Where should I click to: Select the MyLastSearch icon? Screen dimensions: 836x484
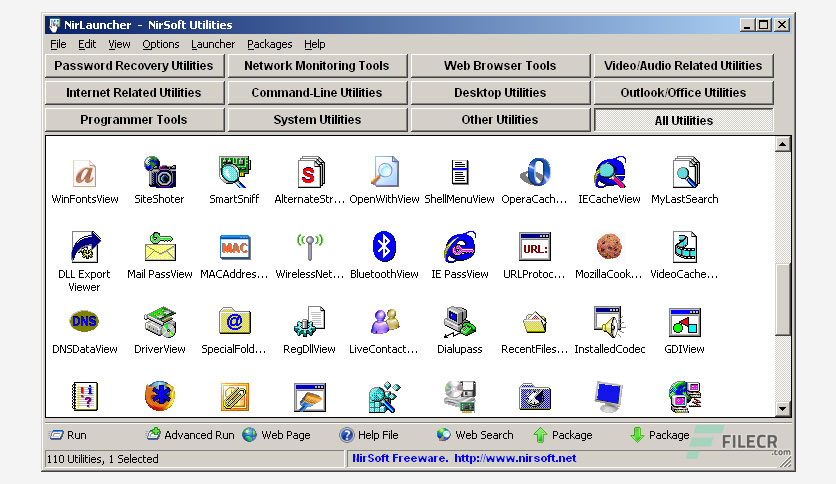click(685, 172)
